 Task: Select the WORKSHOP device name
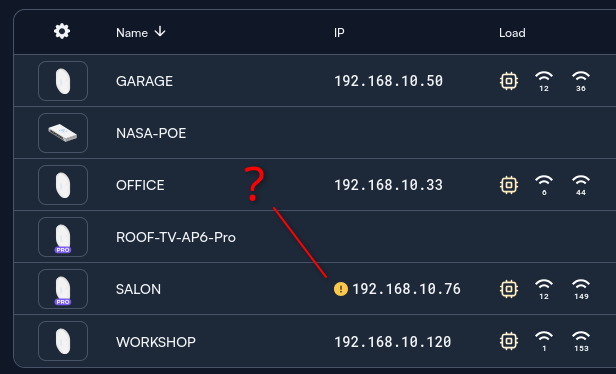coord(156,342)
